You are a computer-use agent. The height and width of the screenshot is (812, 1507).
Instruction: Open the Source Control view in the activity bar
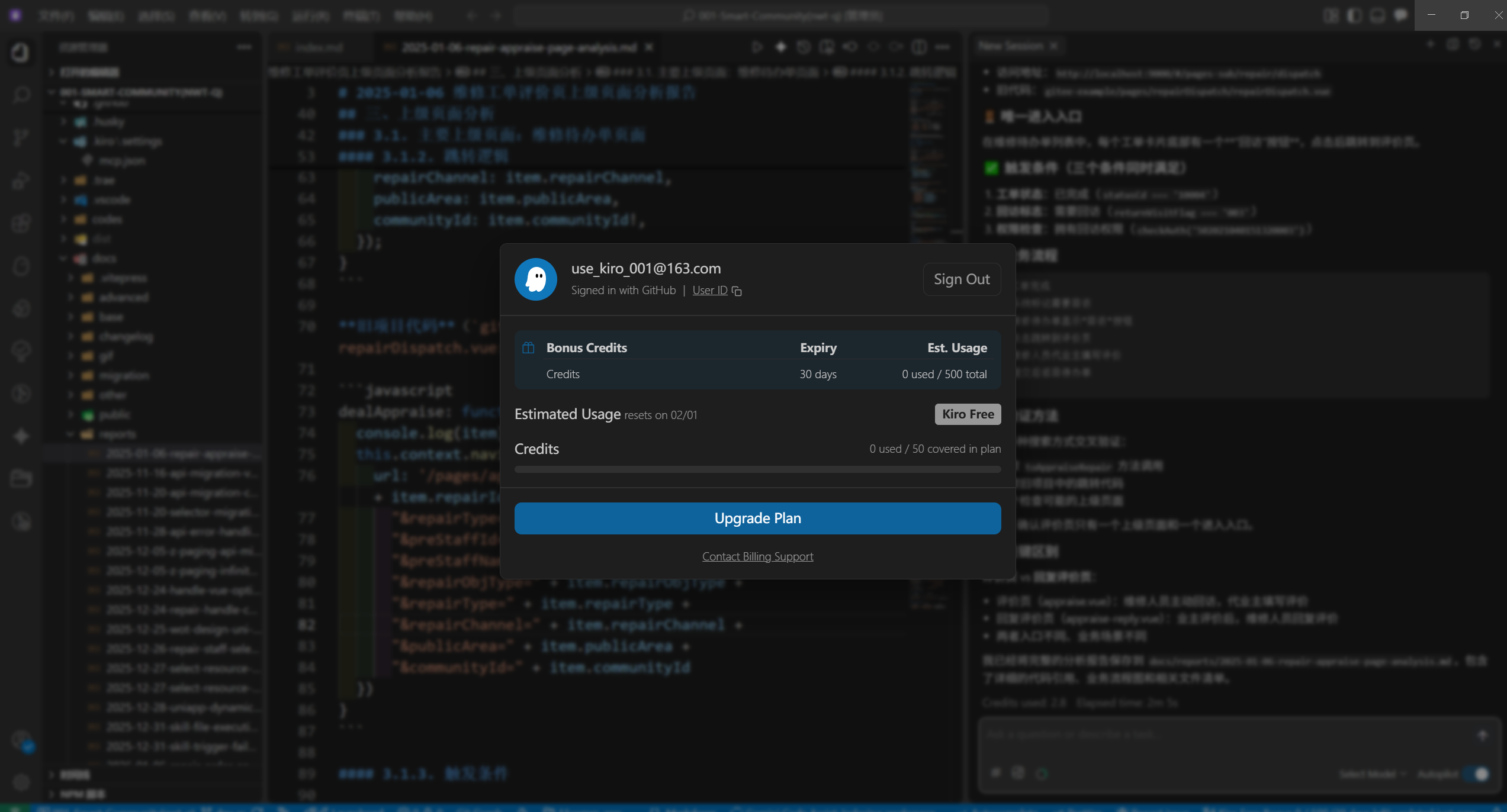(x=21, y=137)
